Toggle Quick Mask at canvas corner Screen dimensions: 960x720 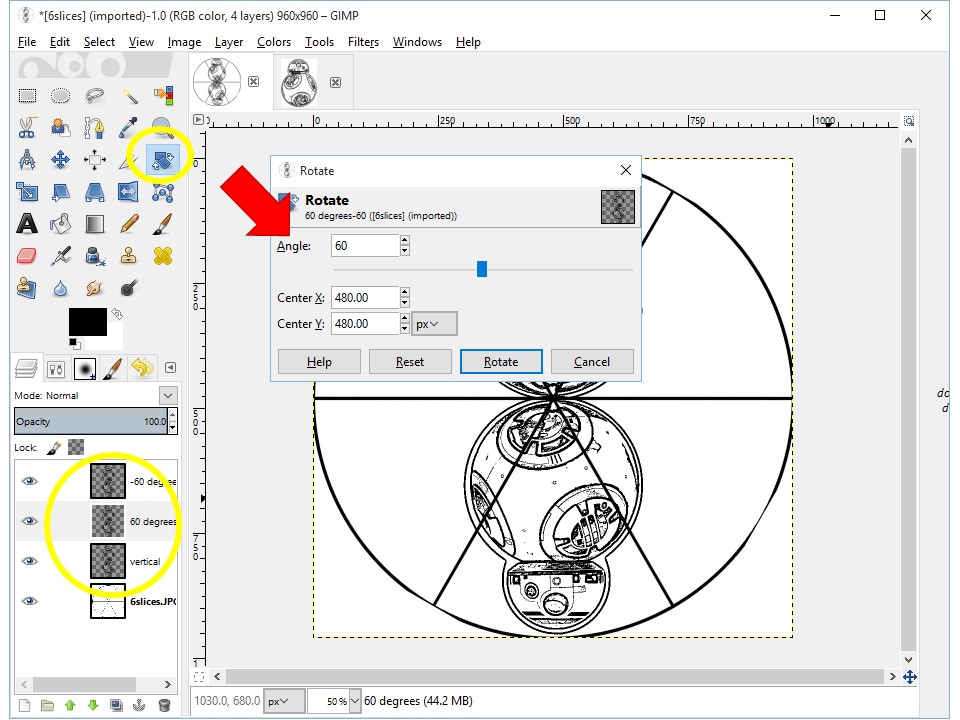click(198, 677)
